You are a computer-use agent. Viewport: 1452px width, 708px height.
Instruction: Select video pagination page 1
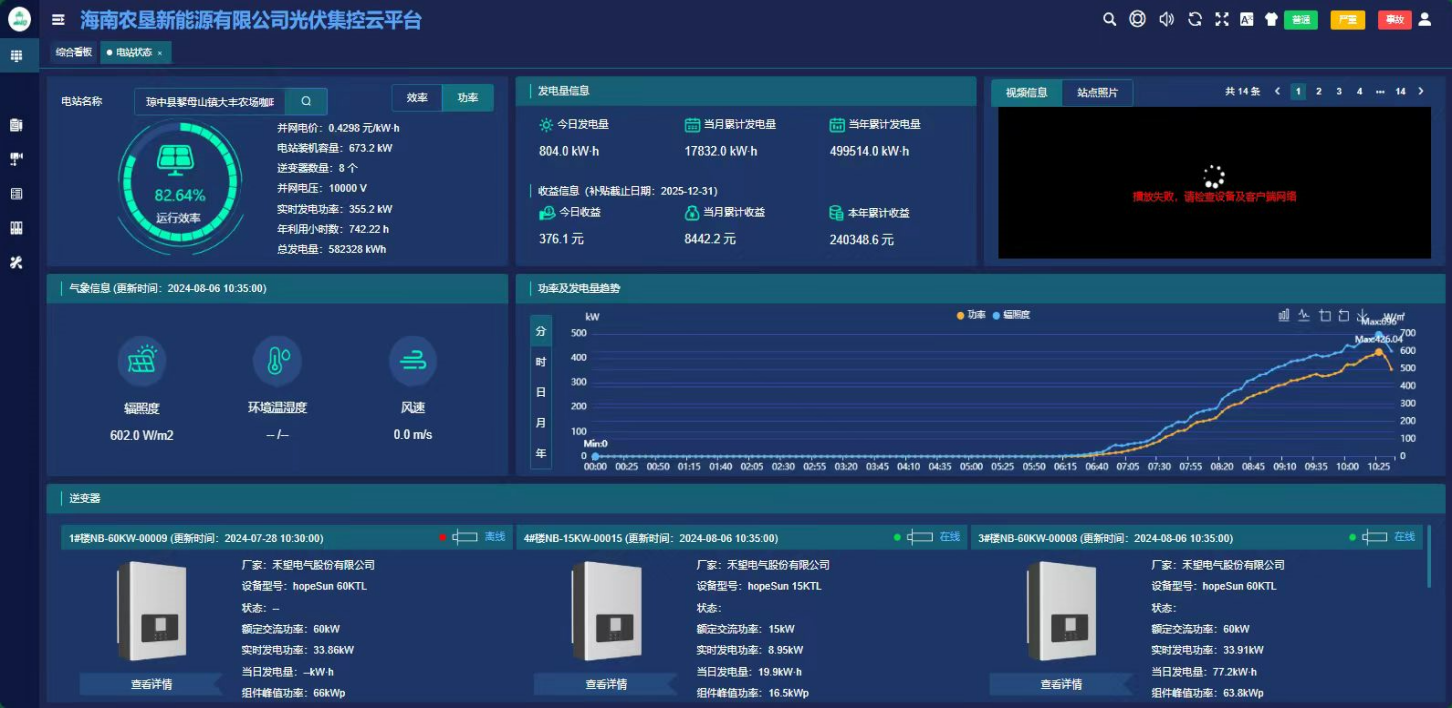(1298, 91)
